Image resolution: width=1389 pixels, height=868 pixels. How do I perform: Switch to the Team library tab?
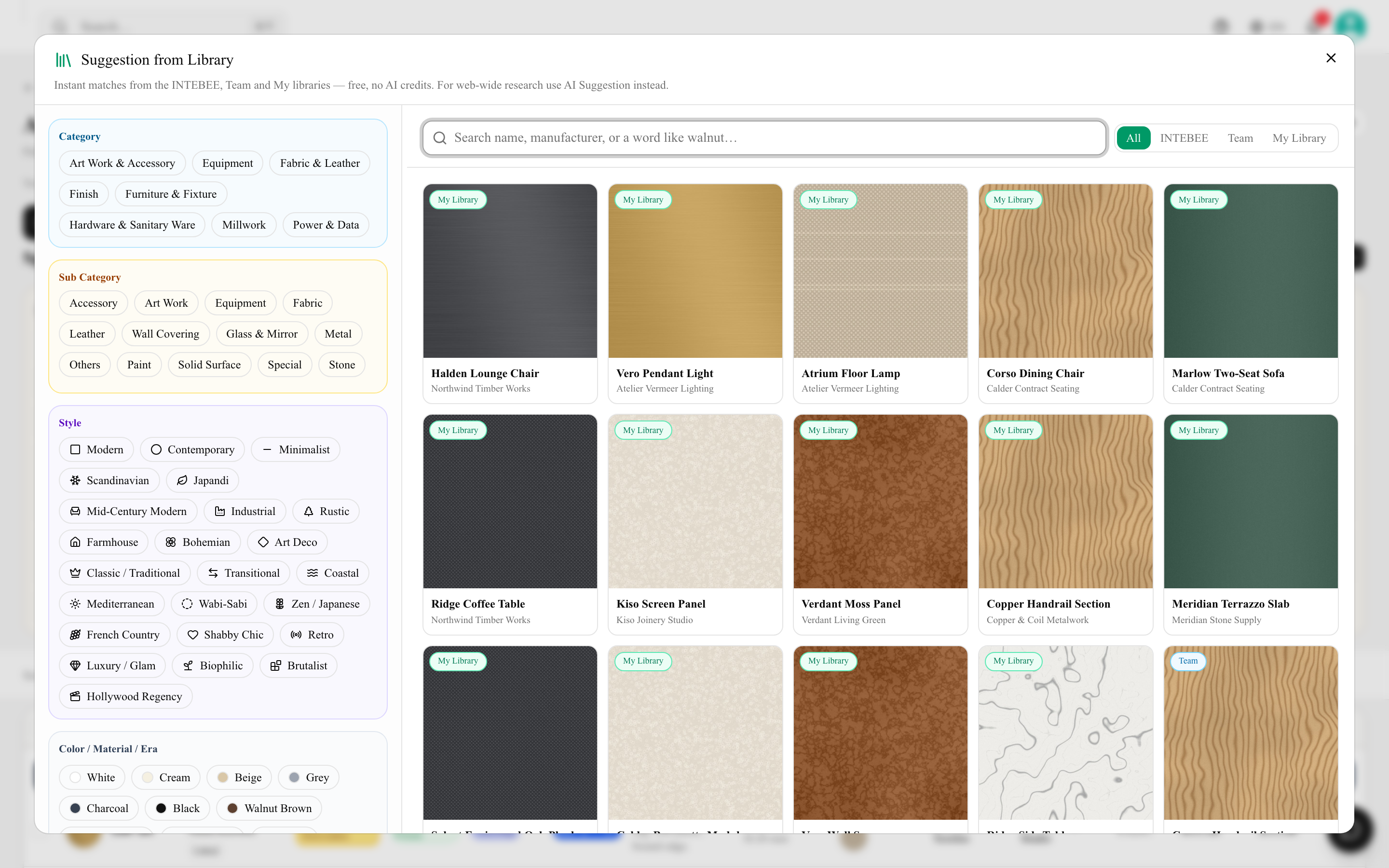point(1240,138)
